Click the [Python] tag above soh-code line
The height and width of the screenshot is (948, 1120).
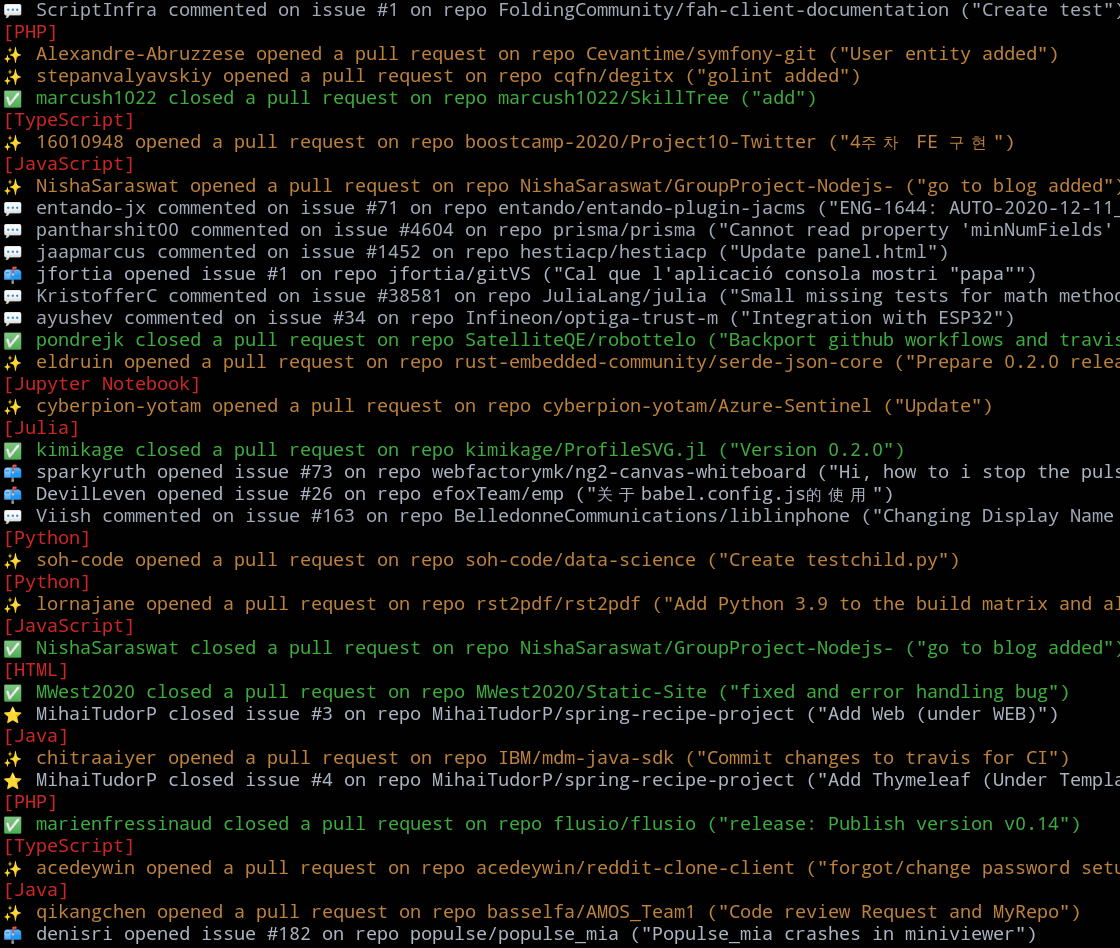pos(47,538)
